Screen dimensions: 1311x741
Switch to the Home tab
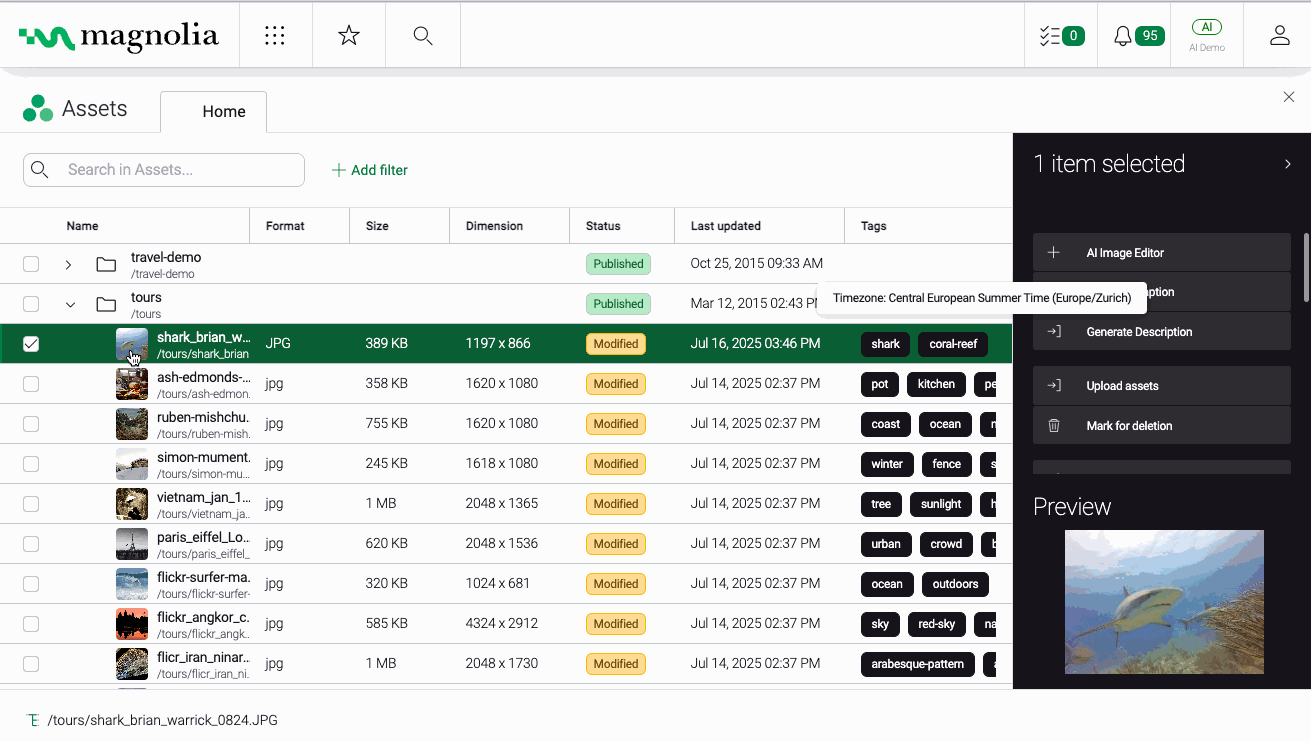tap(223, 112)
